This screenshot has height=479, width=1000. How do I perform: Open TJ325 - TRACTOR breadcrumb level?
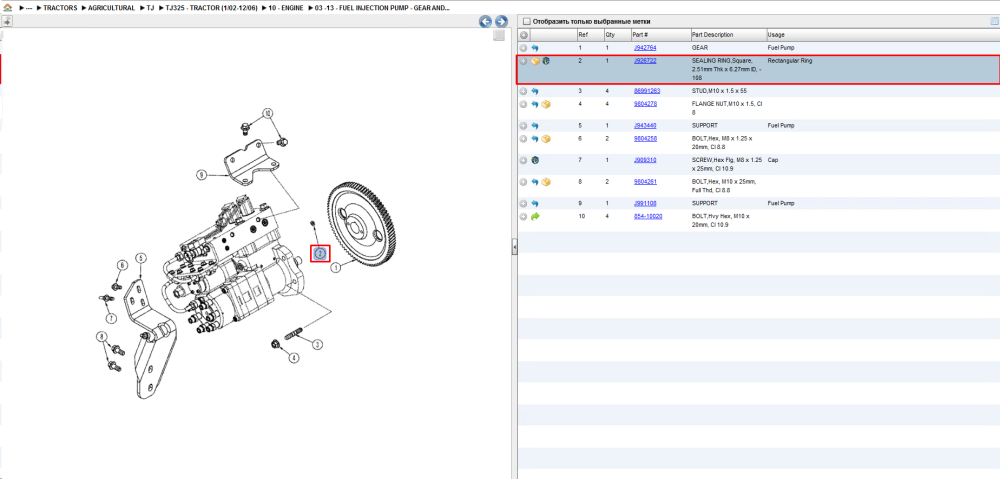[x=211, y=8]
